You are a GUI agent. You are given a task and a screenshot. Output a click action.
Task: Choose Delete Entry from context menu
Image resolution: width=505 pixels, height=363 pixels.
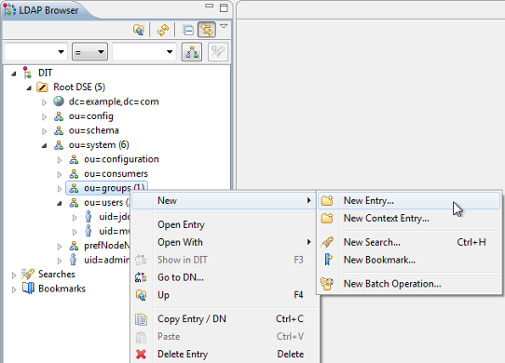point(224,354)
